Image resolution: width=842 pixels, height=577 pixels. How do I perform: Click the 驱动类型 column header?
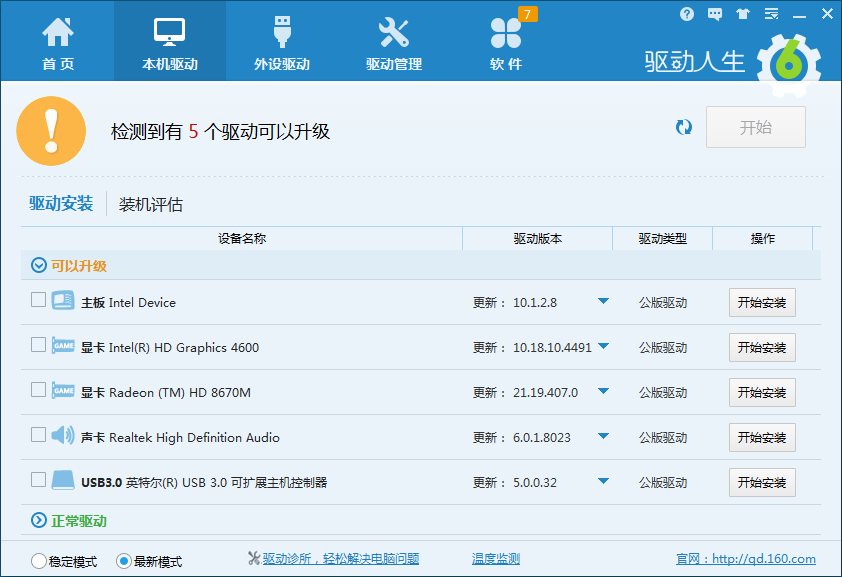pos(663,238)
